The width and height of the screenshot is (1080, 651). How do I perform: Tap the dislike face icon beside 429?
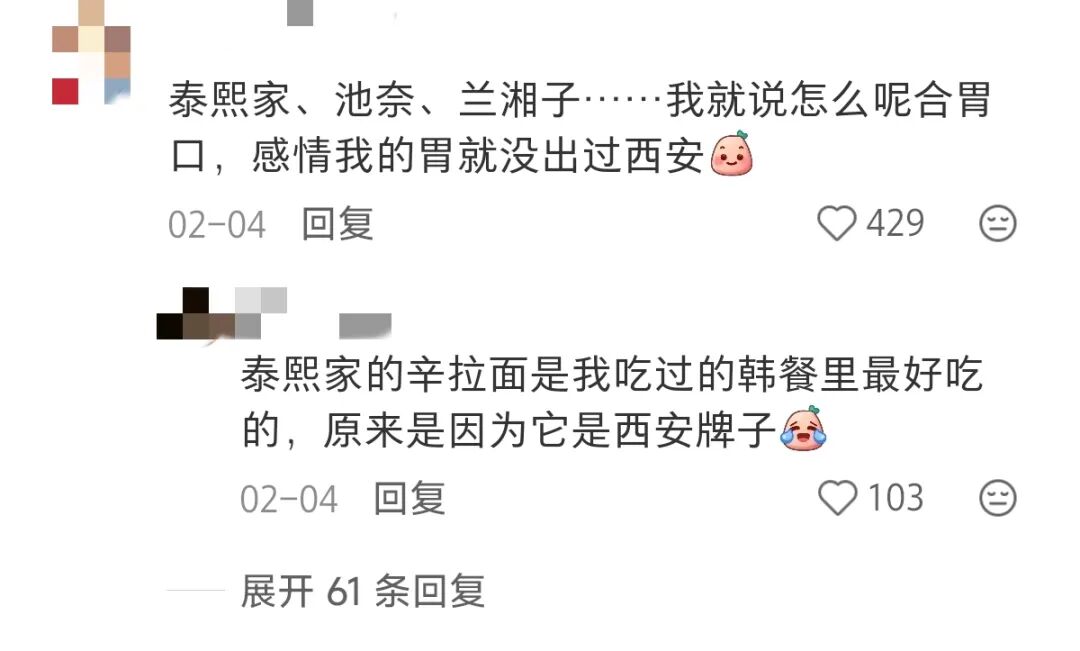click(x=997, y=224)
